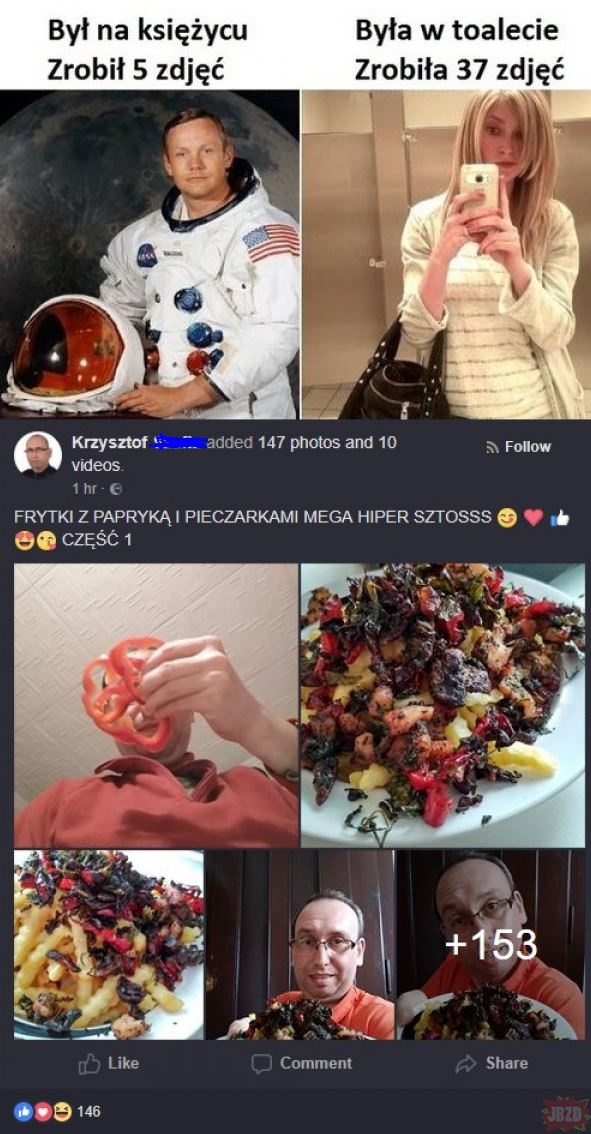Open the large plate of fries photo
591x1134 pixels.
click(443, 705)
